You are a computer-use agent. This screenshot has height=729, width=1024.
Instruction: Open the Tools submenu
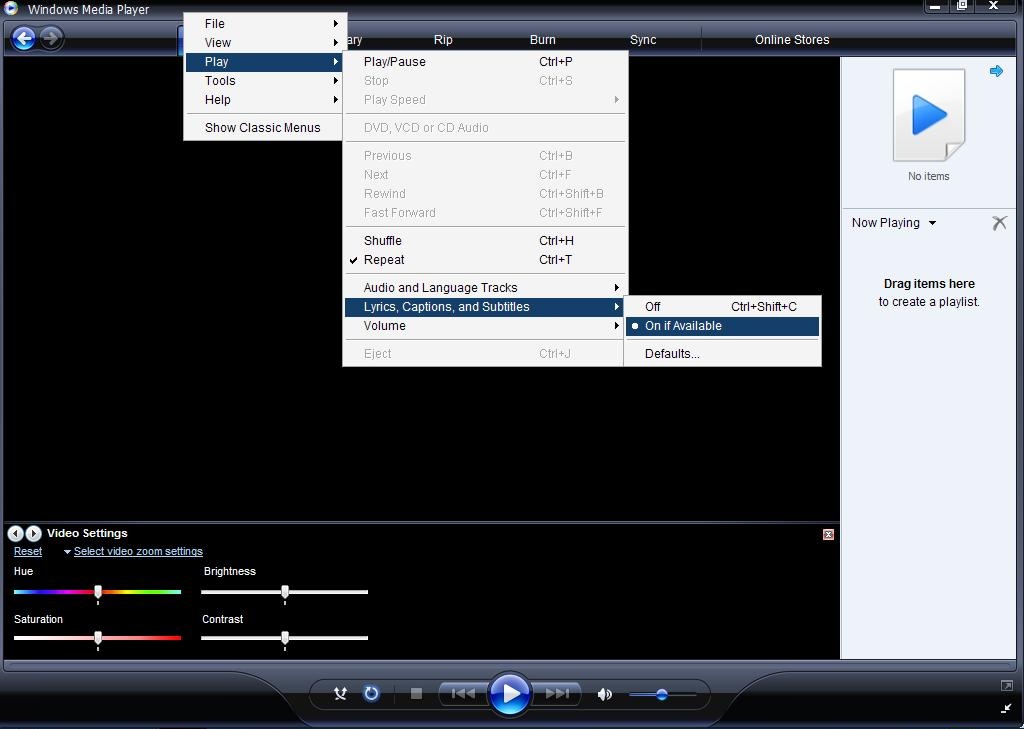click(x=263, y=80)
